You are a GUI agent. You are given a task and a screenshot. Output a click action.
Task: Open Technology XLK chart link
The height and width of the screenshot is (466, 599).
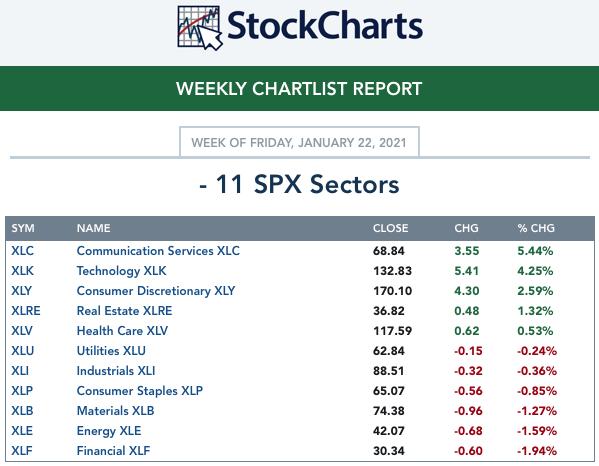tap(121, 271)
